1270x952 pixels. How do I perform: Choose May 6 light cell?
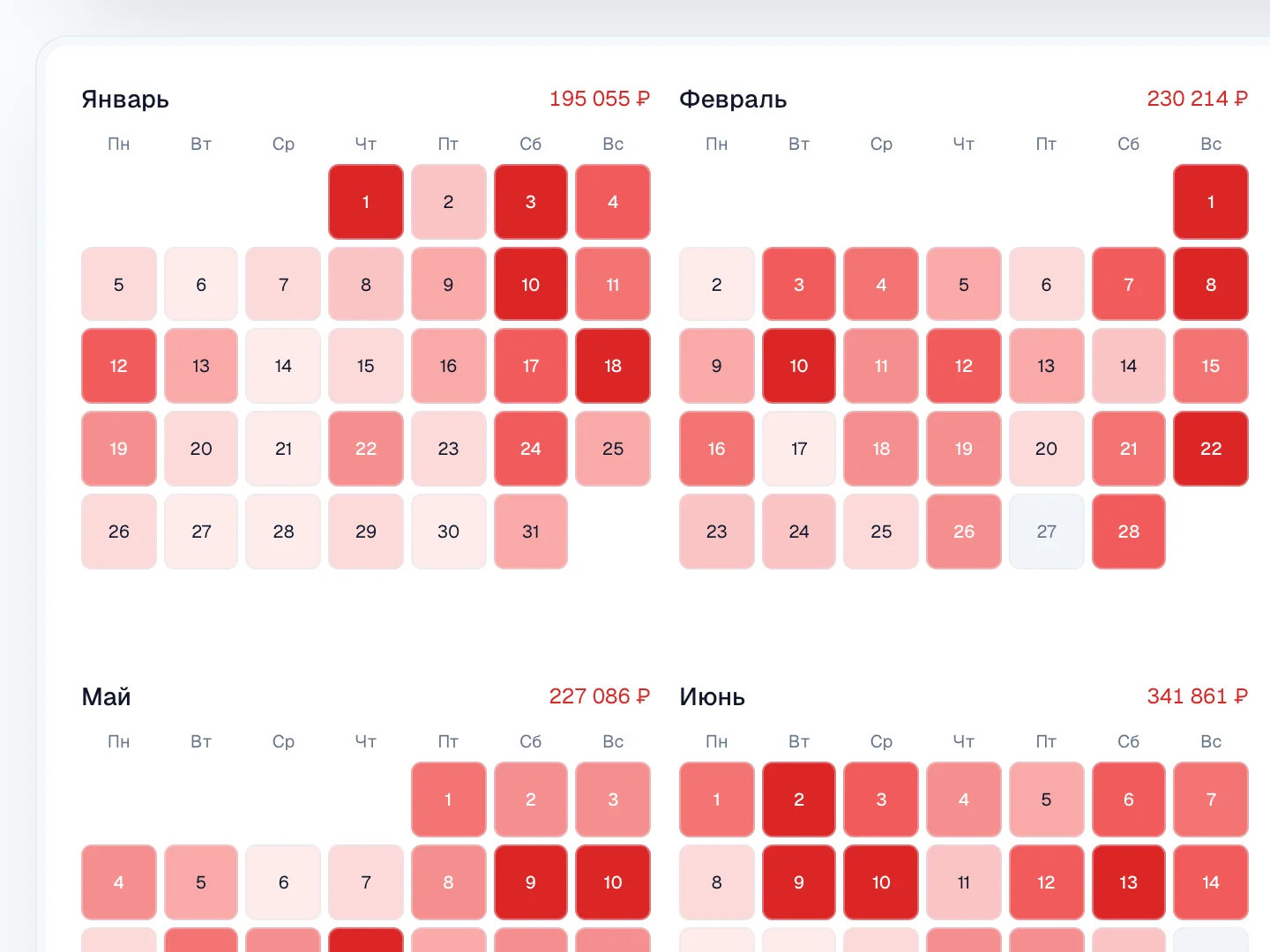coord(283,882)
